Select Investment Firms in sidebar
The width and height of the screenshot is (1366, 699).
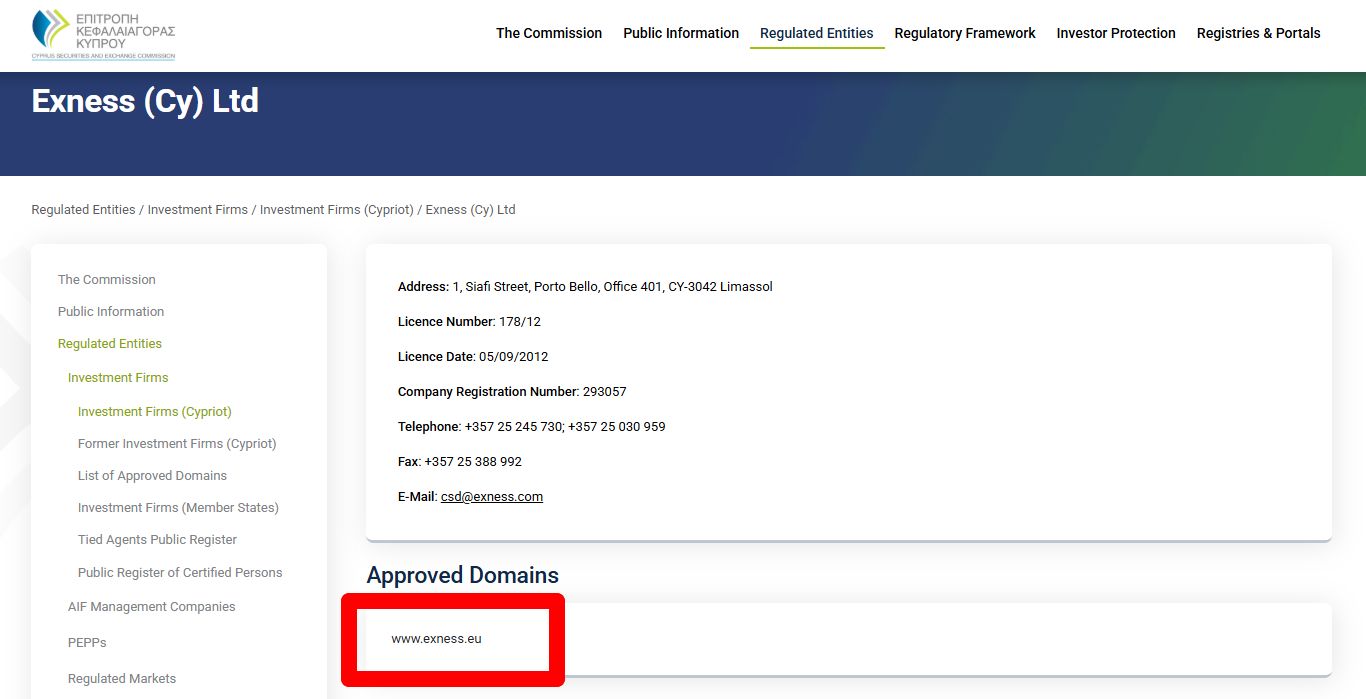tap(118, 378)
